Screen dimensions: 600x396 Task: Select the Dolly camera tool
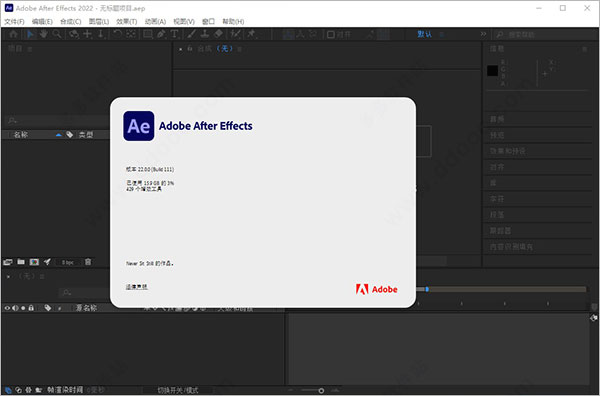pyautogui.click(x=101, y=34)
